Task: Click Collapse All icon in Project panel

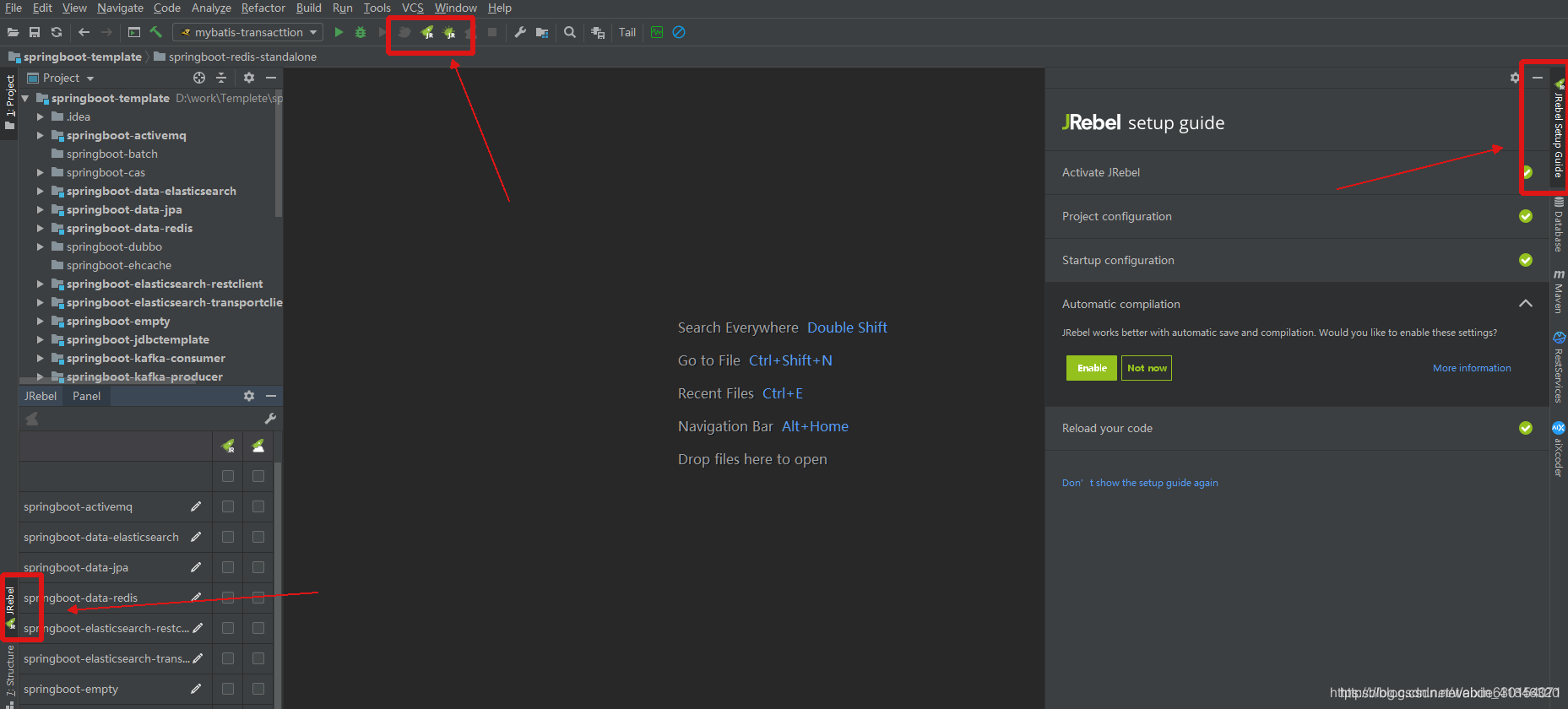Action: [221, 78]
